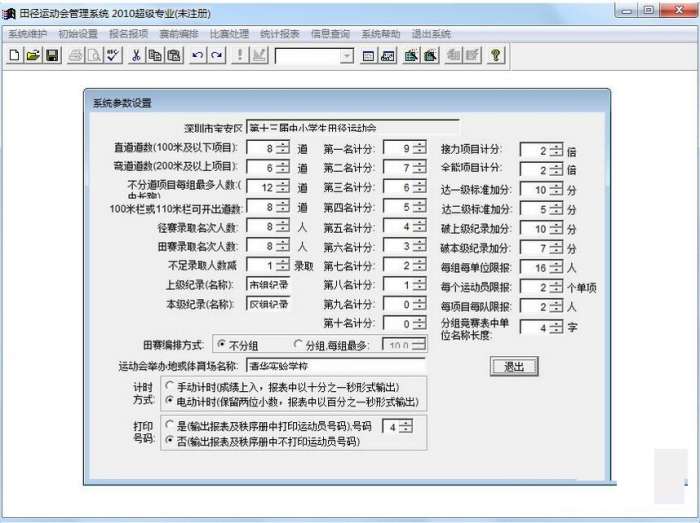Click the Print Preview toolbar icon
This screenshot has width=700, height=523.
[94, 55]
